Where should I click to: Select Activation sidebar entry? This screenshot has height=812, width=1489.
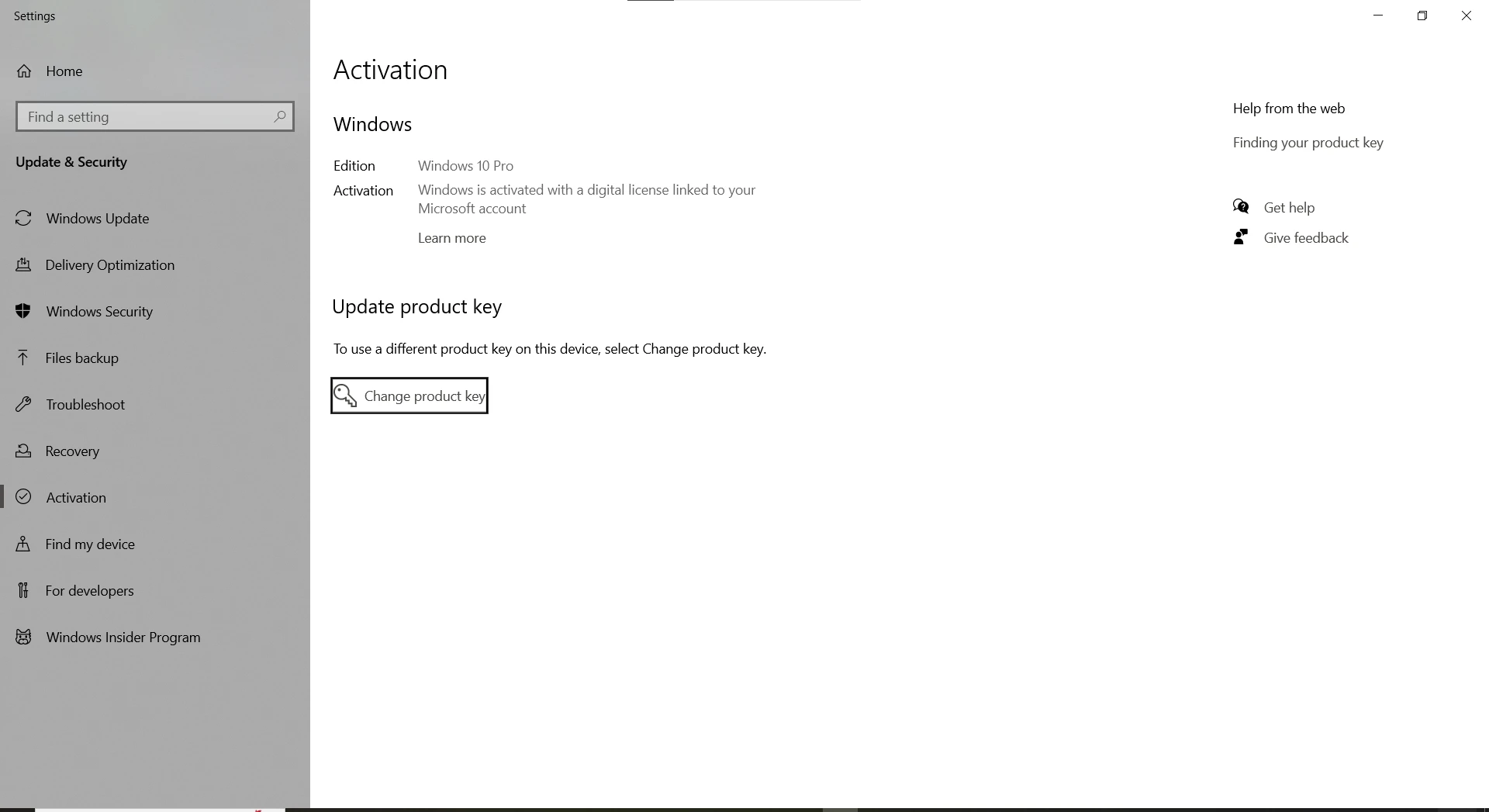point(155,497)
